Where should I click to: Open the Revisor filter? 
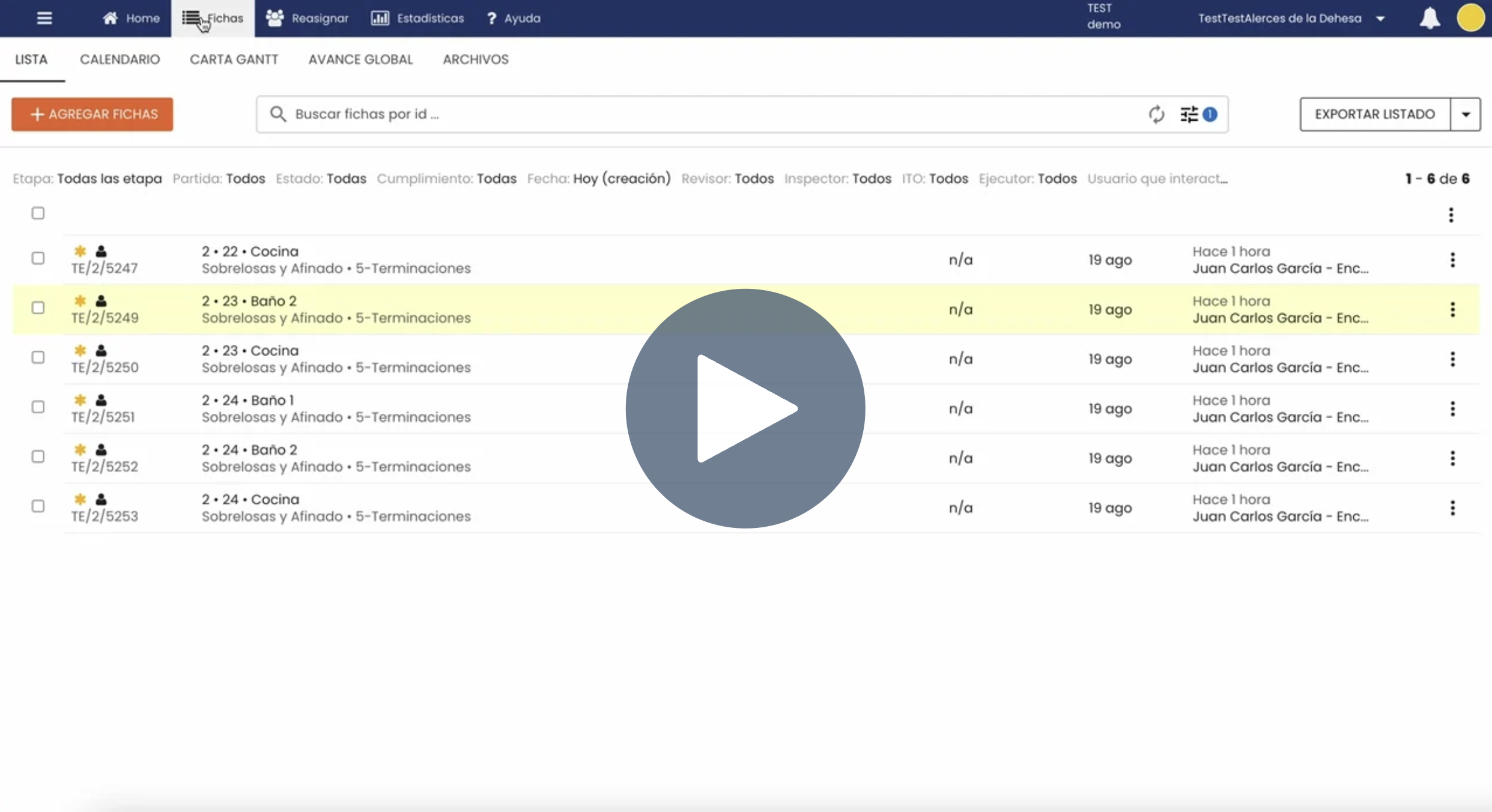pos(727,178)
